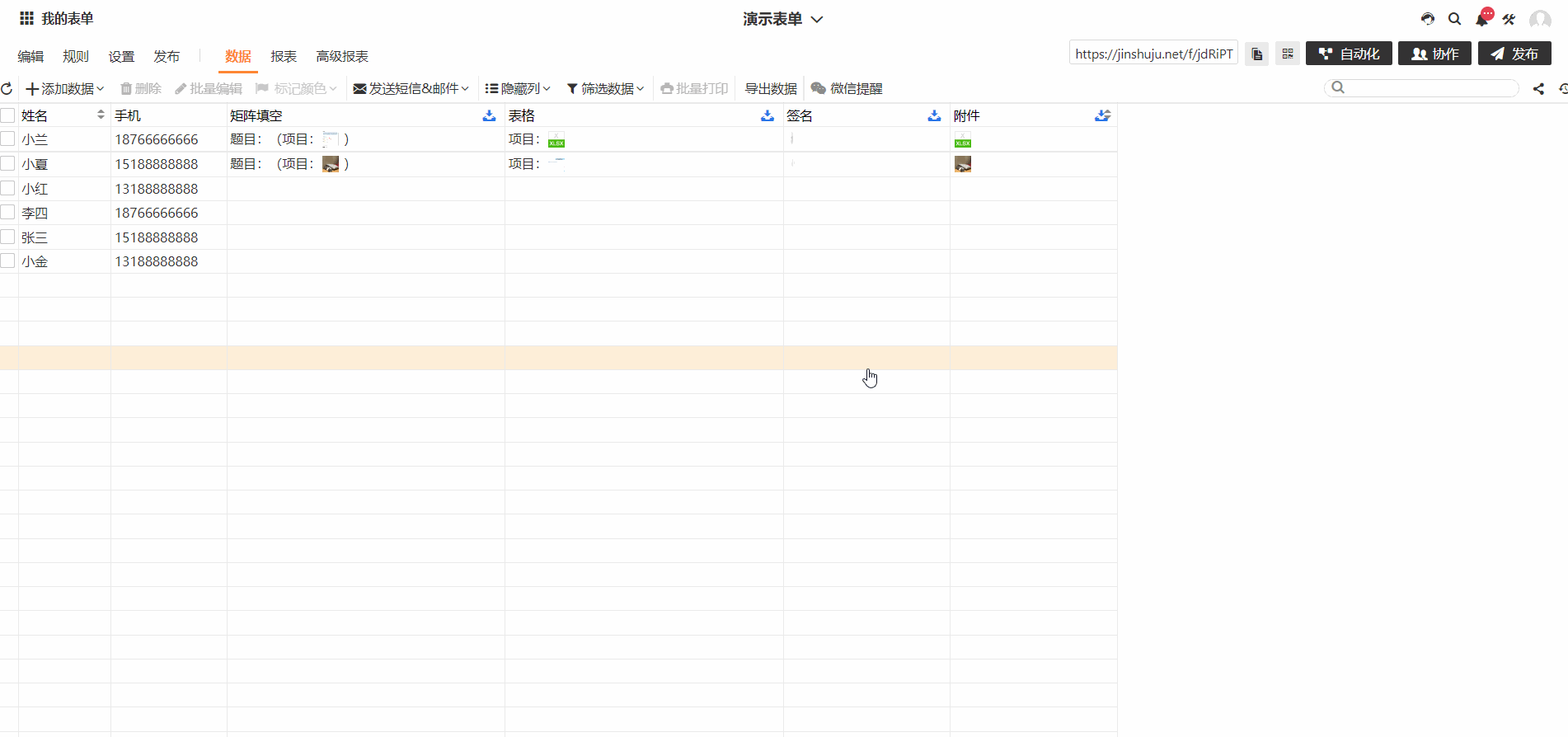Open the 添加数据 dropdown
This screenshot has width=1568, height=737.
65,88
